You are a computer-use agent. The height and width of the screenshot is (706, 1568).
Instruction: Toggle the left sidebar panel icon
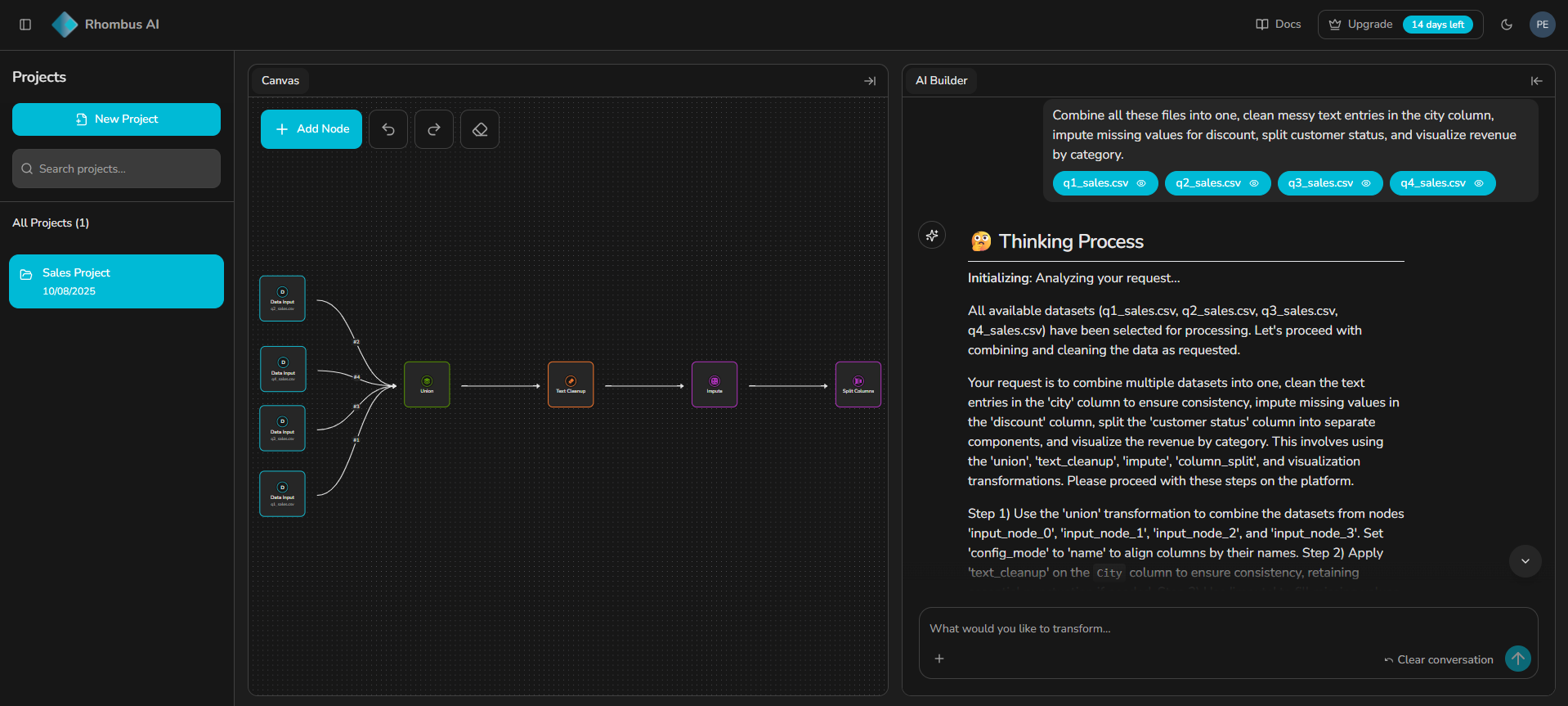pyautogui.click(x=25, y=25)
